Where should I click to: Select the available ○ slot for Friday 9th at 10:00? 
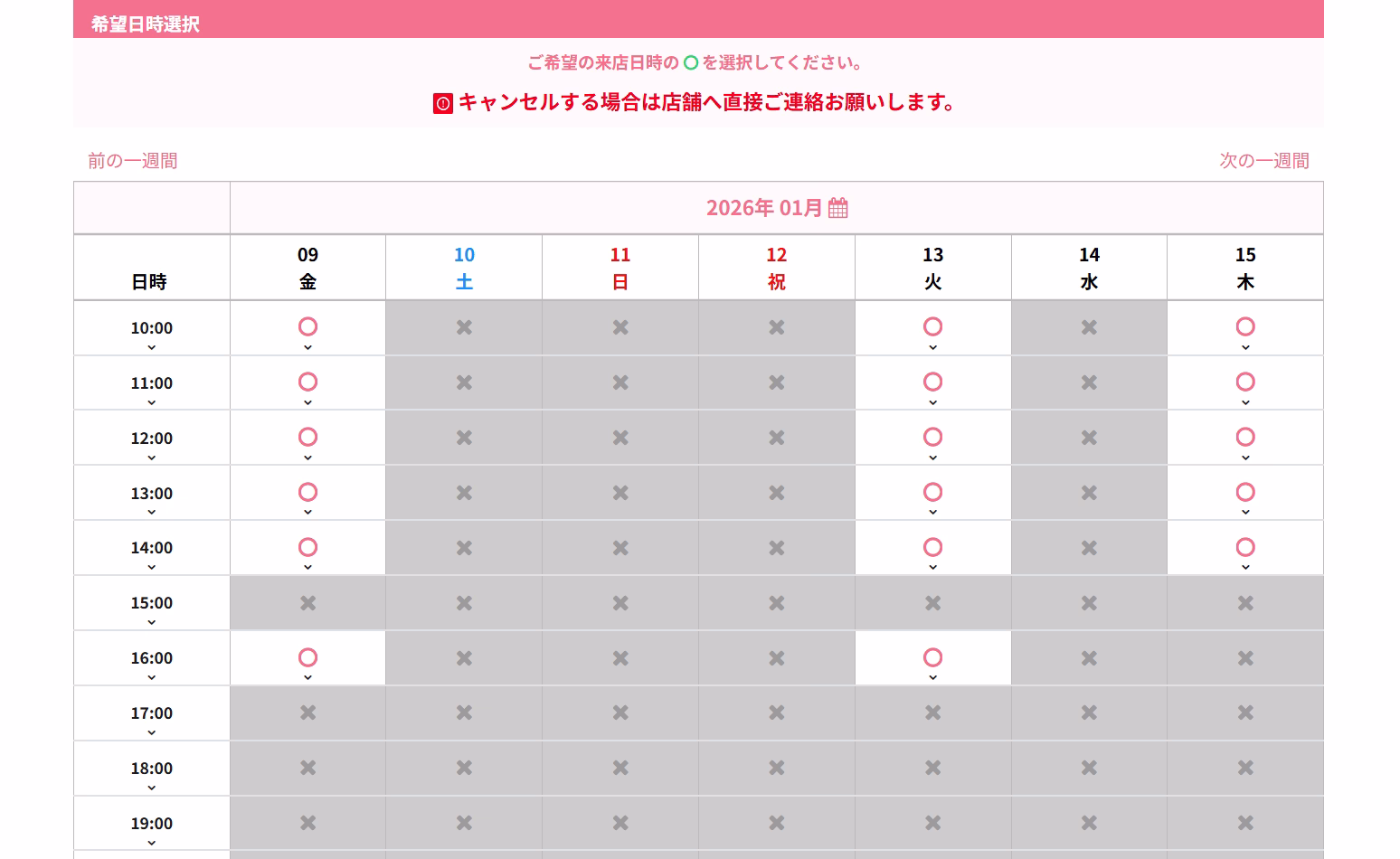point(307,327)
